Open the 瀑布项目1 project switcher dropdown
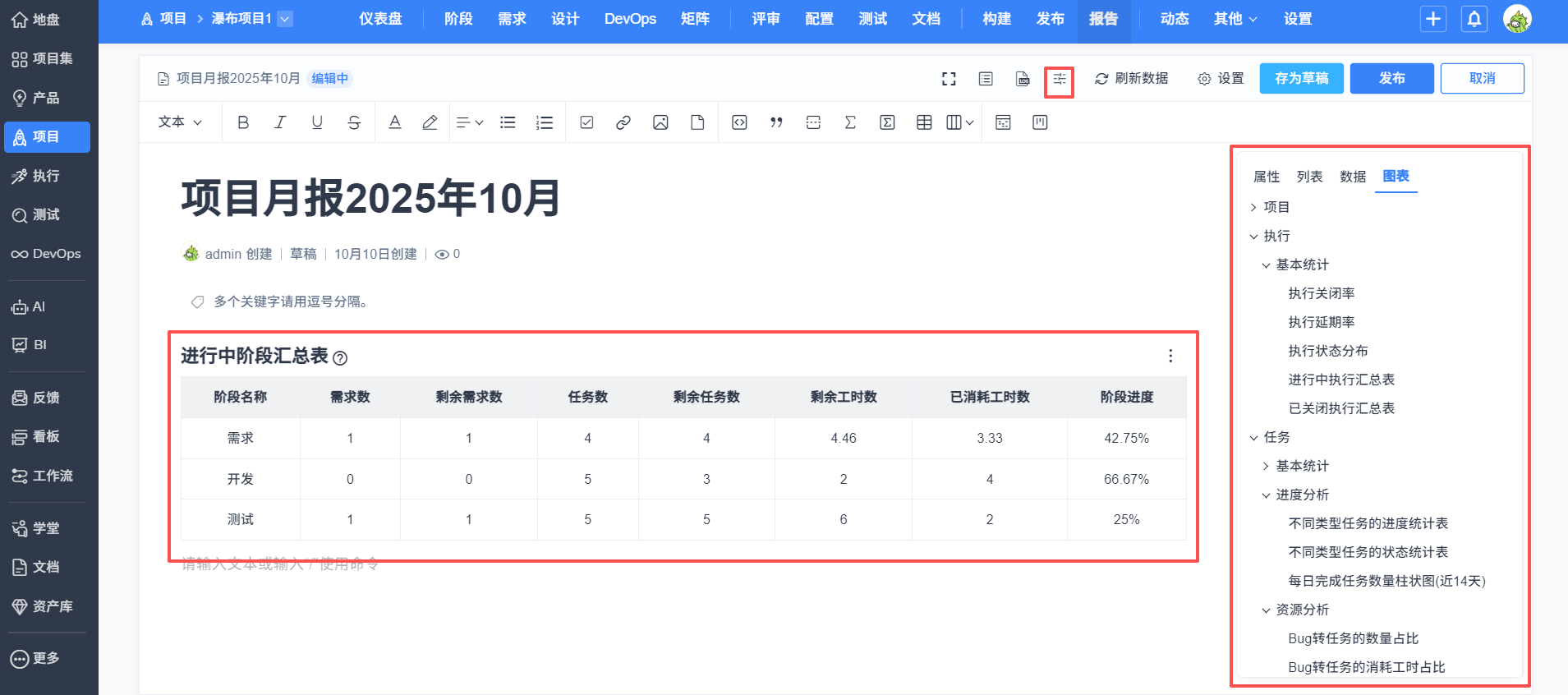This screenshot has height=695, width=1568. pos(285,19)
